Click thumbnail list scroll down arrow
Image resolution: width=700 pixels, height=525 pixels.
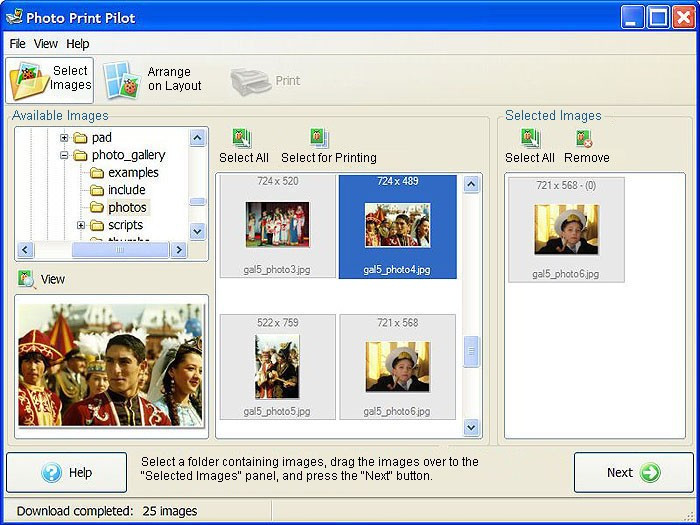point(471,427)
